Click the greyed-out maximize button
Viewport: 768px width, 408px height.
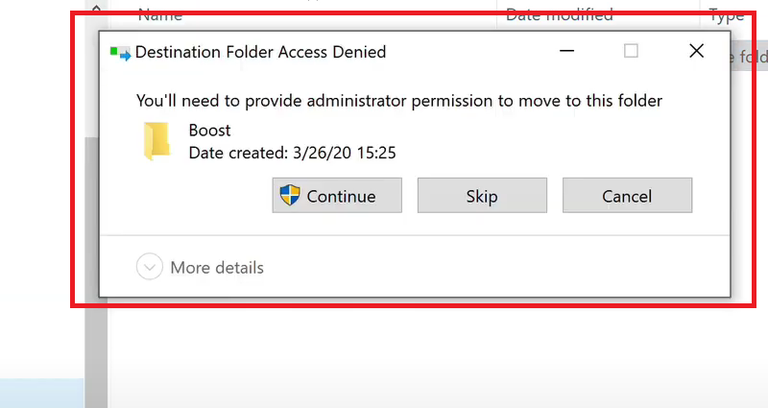pyautogui.click(x=631, y=51)
